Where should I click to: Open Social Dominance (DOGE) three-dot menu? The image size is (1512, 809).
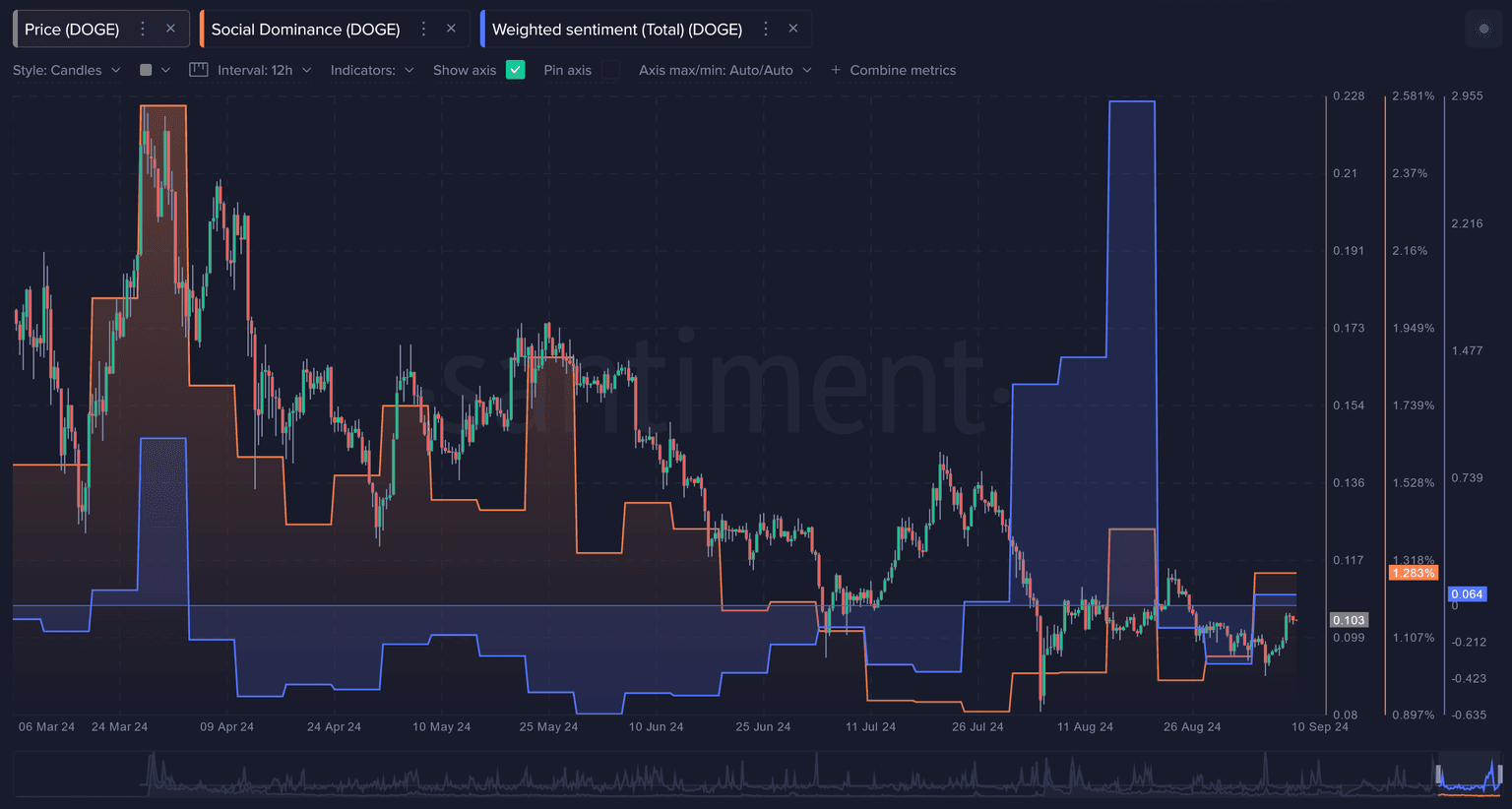tap(424, 30)
